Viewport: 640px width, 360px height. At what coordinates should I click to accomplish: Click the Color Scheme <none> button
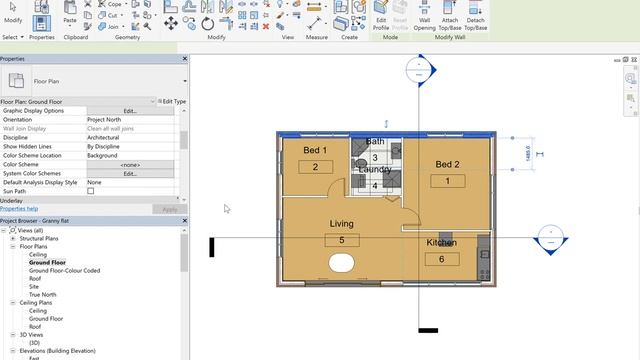pos(130,164)
